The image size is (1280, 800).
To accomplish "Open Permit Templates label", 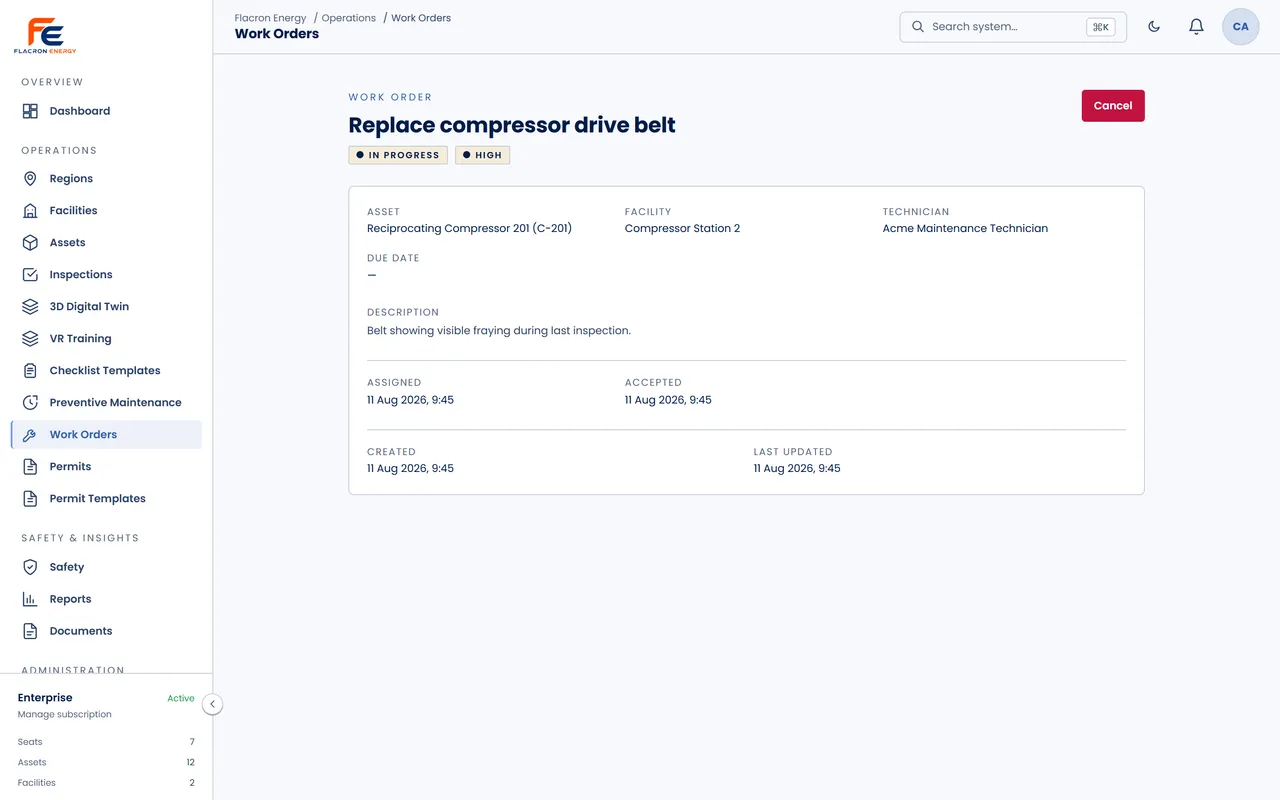I will tap(98, 499).
